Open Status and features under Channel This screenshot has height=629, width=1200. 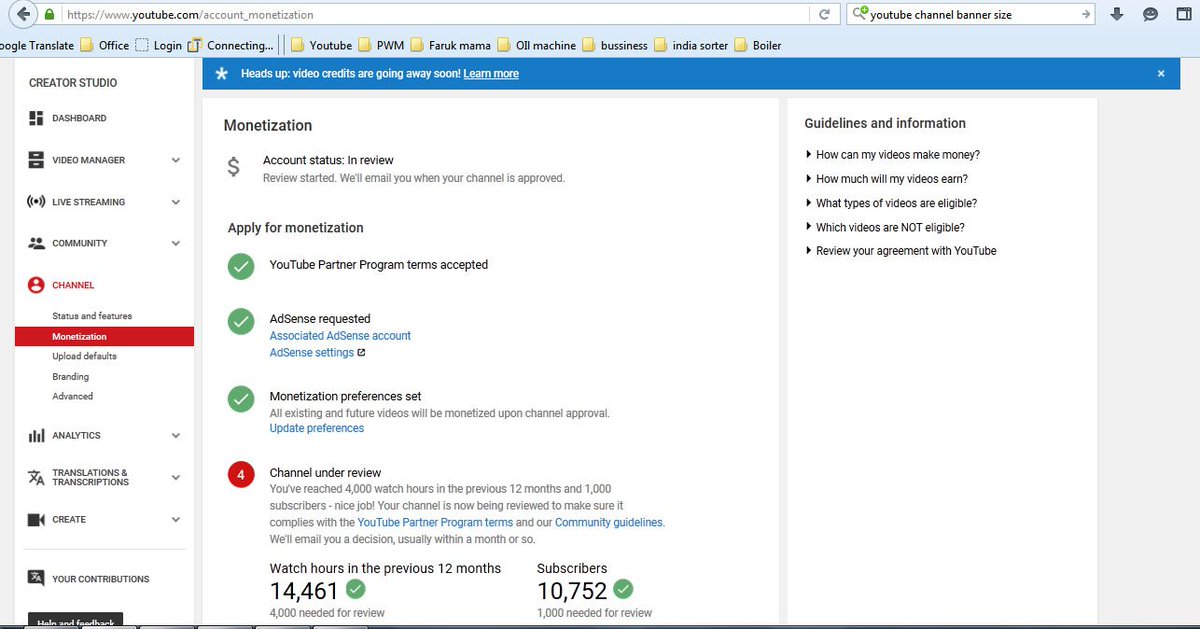coord(92,316)
